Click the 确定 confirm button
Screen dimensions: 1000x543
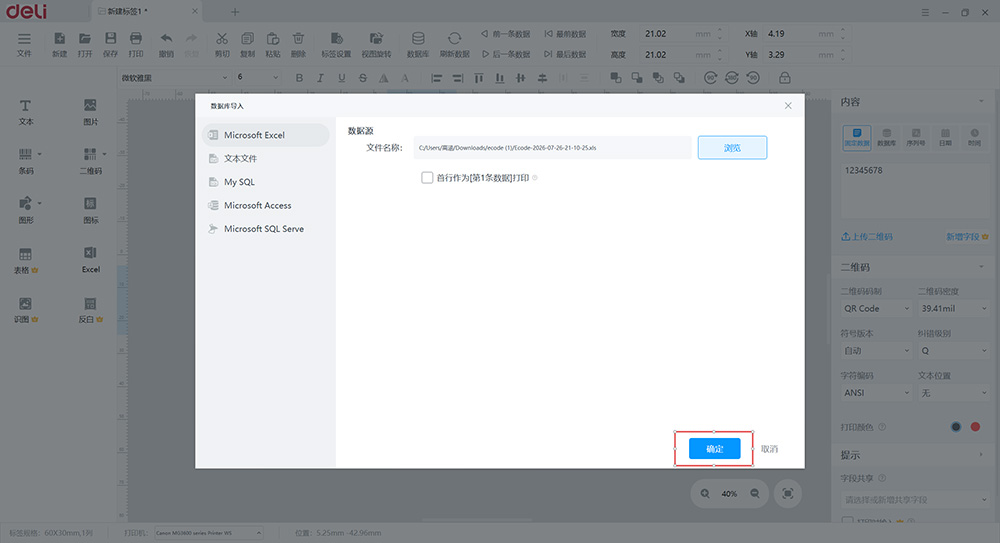(x=714, y=449)
